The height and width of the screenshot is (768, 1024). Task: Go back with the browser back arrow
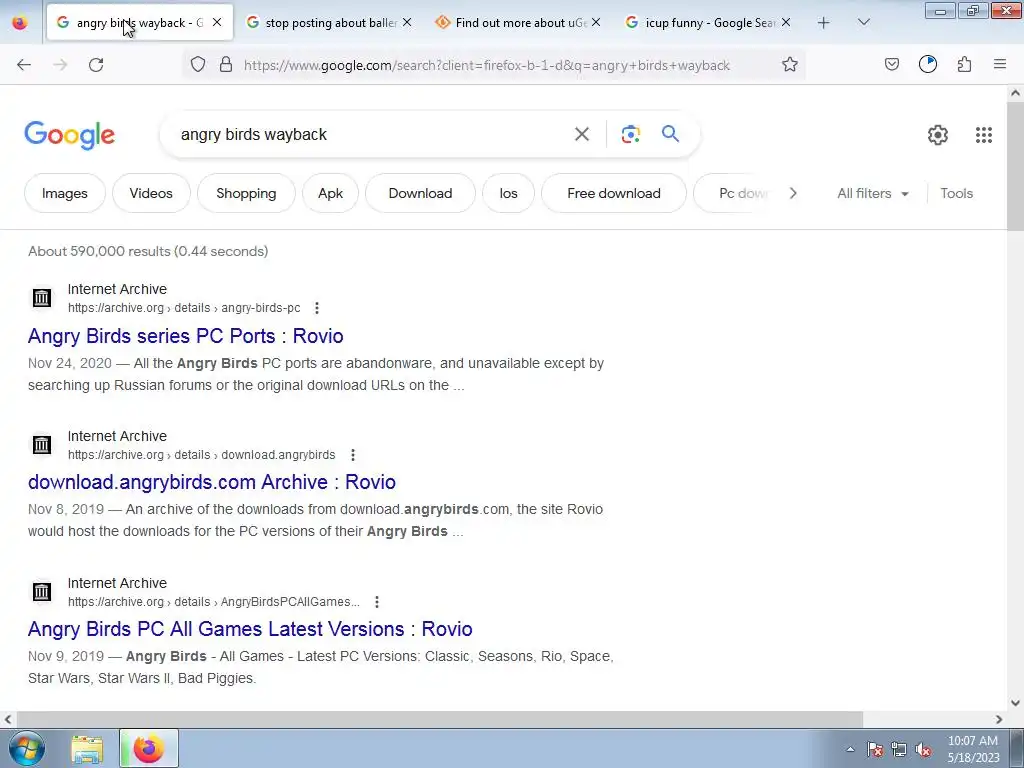24,65
